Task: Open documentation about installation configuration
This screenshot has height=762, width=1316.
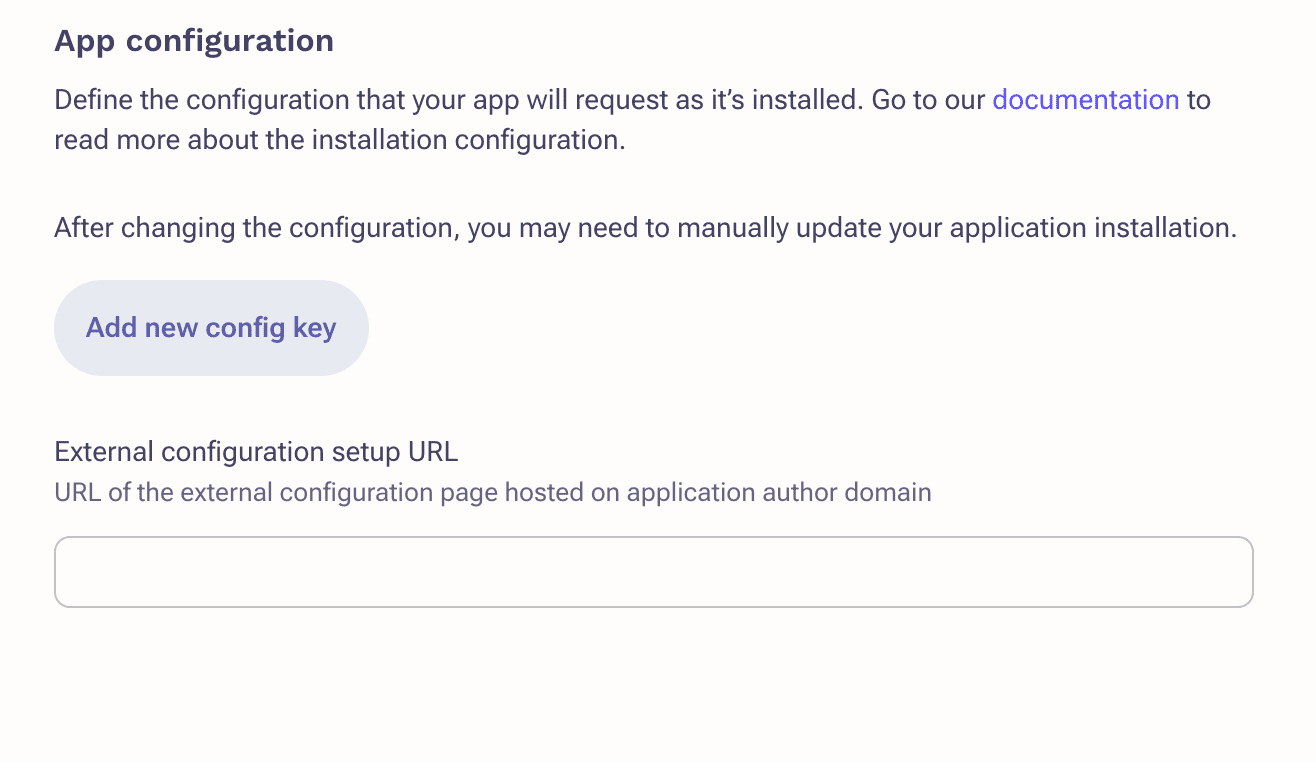Action: pyautogui.click(x=1085, y=100)
